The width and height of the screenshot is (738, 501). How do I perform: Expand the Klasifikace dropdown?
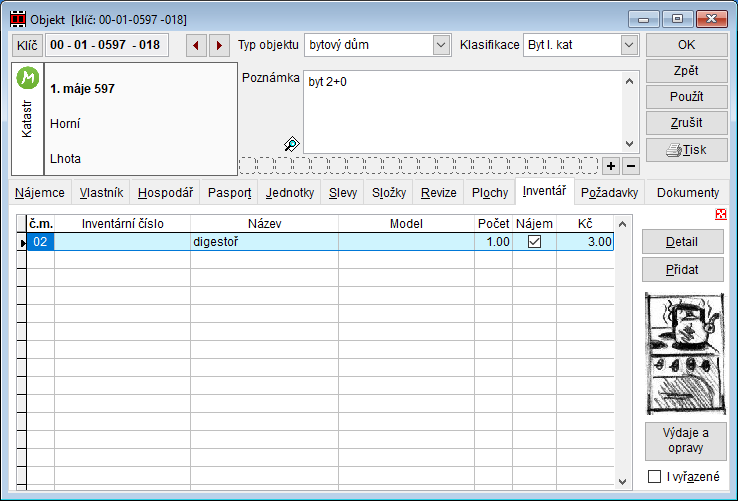628,45
